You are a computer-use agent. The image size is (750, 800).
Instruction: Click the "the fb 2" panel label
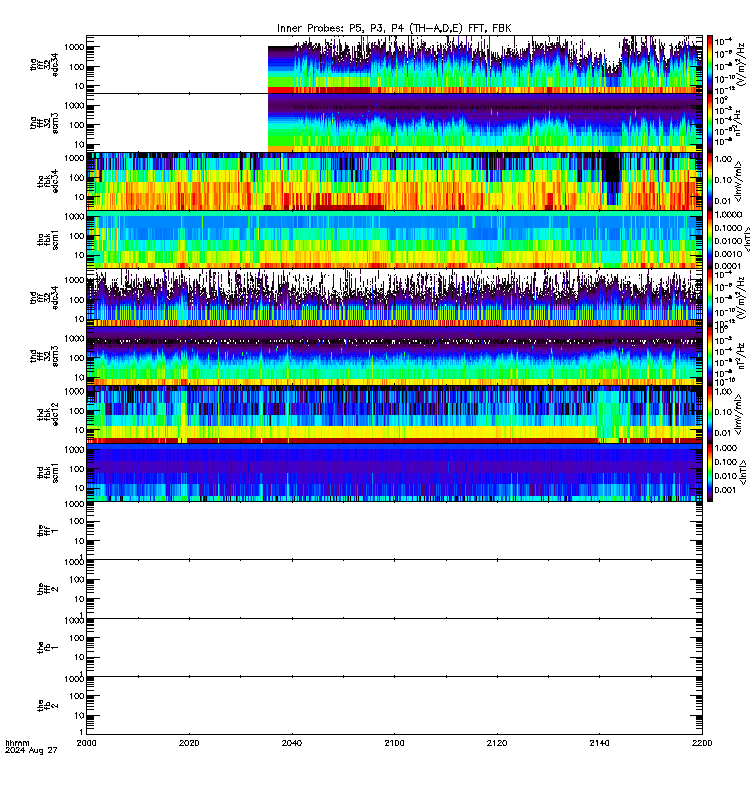coord(48,706)
